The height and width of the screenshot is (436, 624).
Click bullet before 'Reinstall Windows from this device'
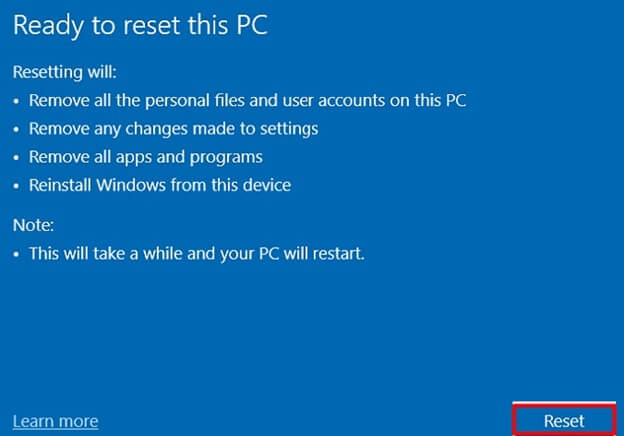tap(16, 186)
